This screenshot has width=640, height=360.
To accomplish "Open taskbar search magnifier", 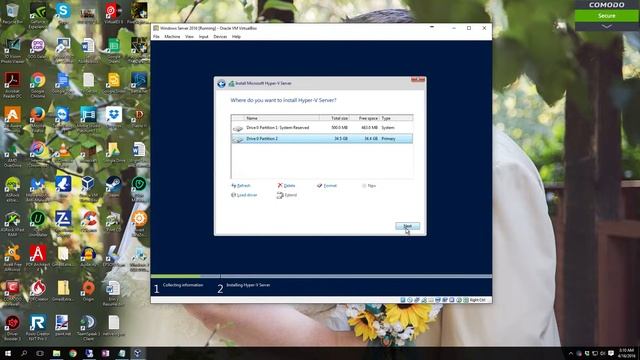I will coord(24,353).
